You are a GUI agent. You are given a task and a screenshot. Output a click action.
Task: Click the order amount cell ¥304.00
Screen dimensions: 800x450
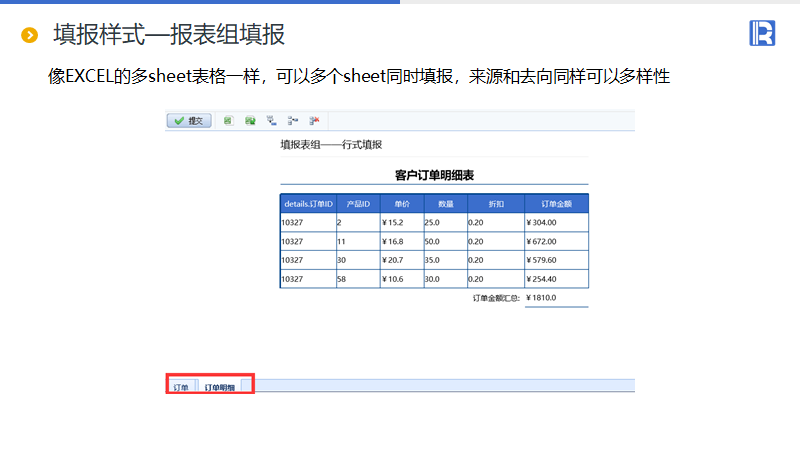[557, 222]
